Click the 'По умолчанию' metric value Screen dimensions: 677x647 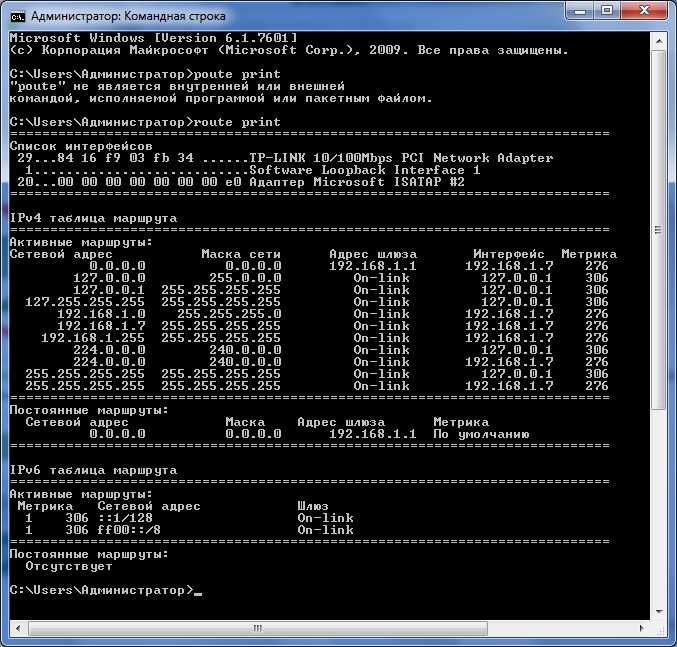pos(481,434)
